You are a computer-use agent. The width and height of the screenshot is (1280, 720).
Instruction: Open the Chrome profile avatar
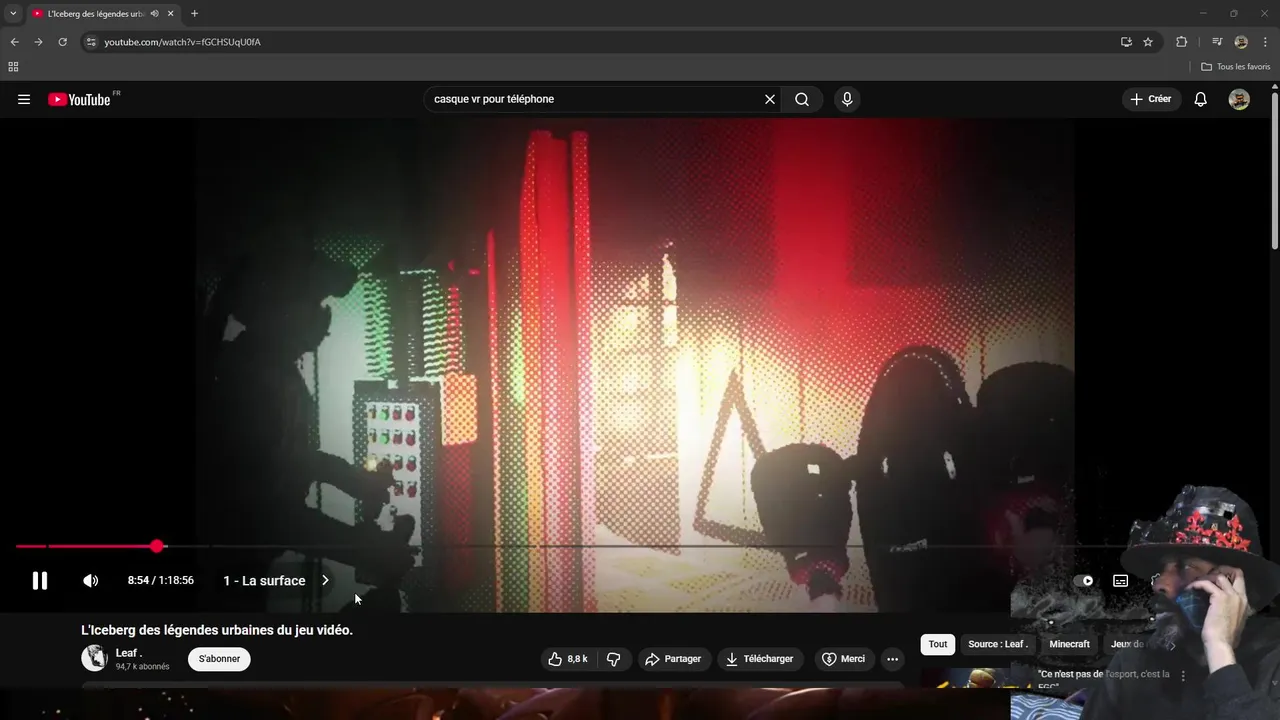1241,42
